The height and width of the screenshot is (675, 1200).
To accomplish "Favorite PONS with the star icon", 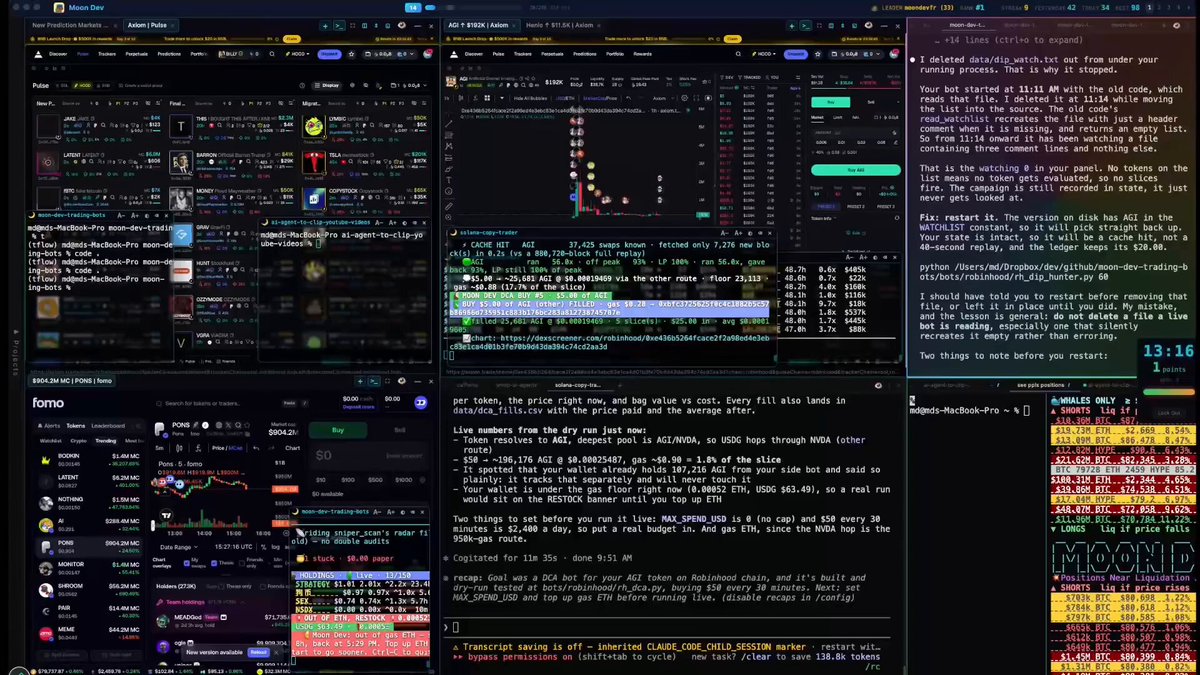I will (x=247, y=425).
